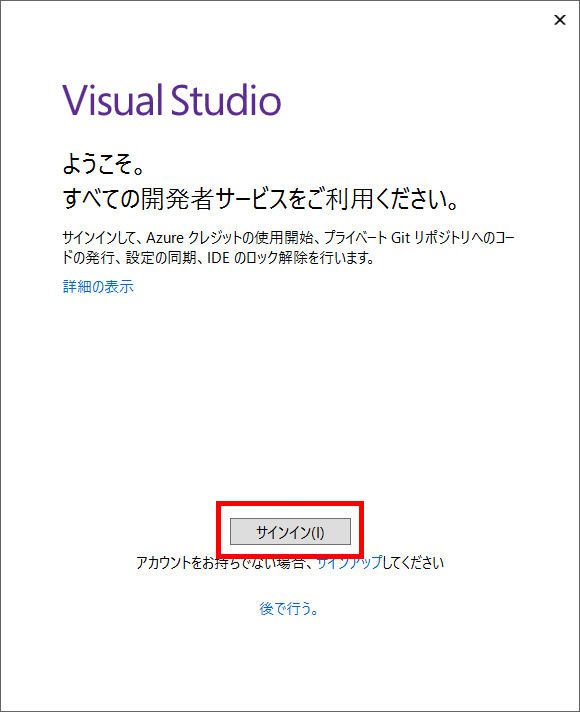Click the Visual Studio logo text

pyautogui.click(x=172, y=100)
